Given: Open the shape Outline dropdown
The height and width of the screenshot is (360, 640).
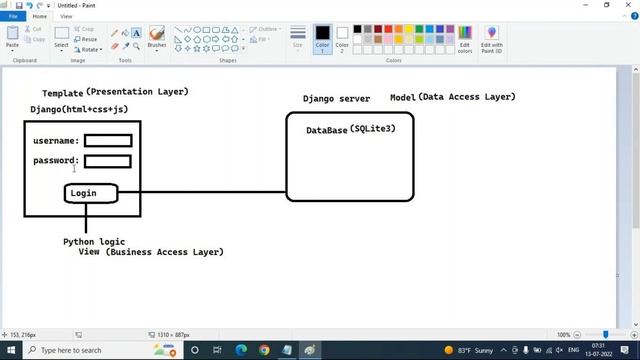Looking at the screenshot, I should [x=265, y=29].
